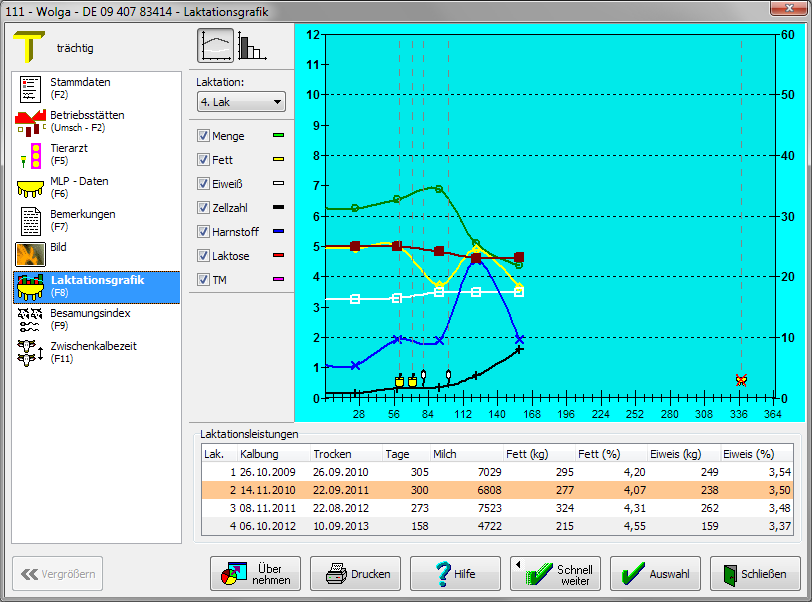
Task: Click the black Zellzahl color swatch
Action: [x=278, y=207]
